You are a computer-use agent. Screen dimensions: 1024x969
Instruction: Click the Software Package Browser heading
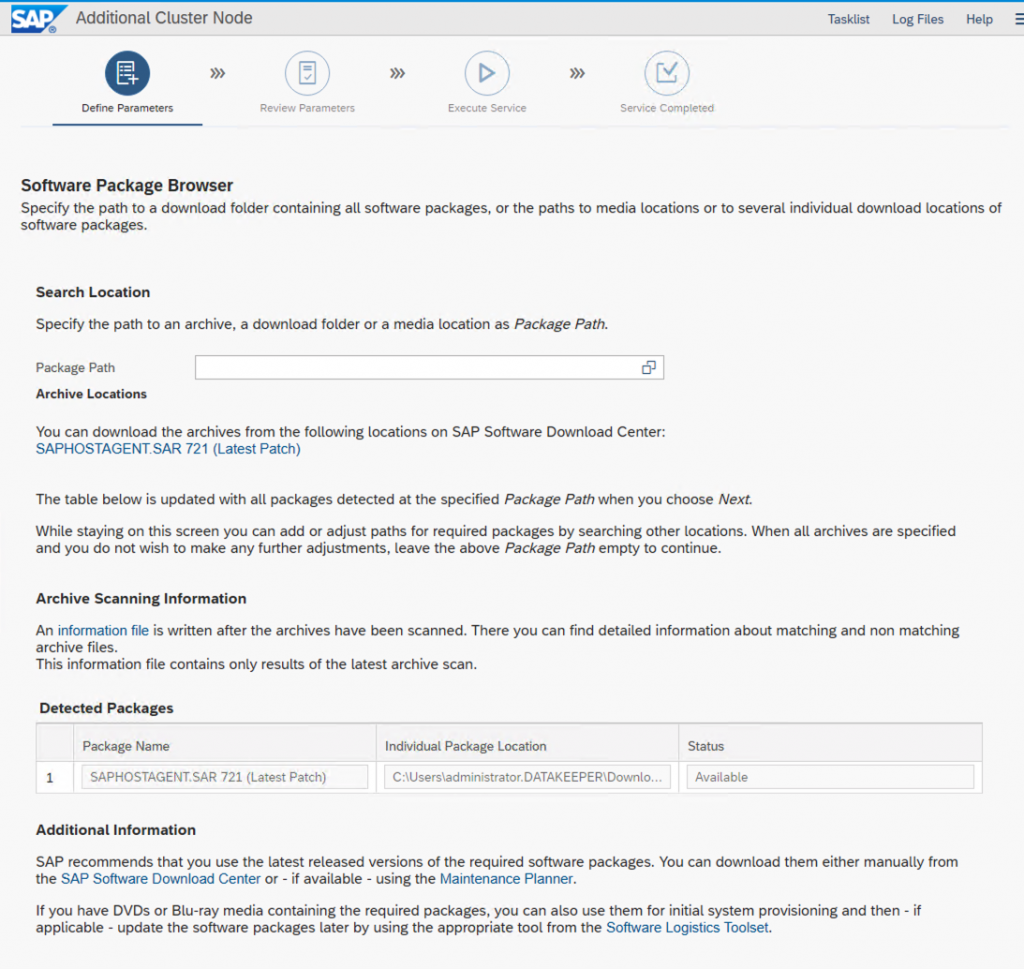click(127, 185)
